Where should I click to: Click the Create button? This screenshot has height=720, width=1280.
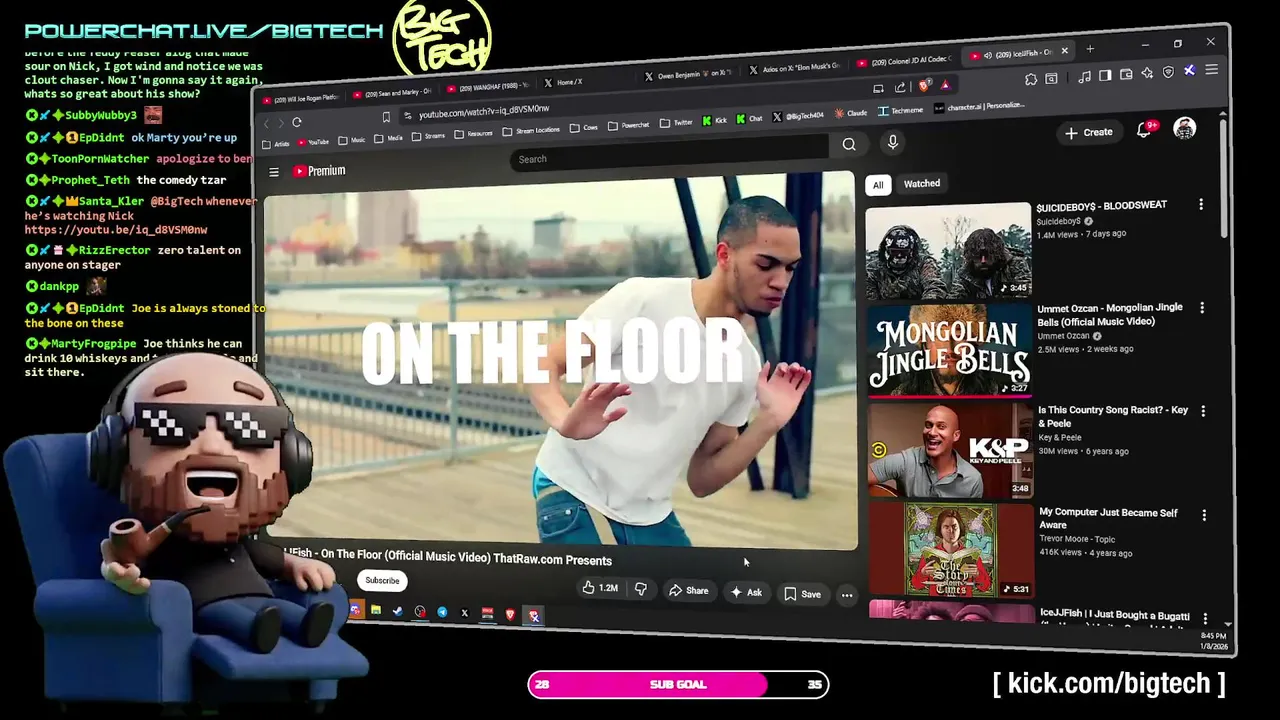point(1088,133)
